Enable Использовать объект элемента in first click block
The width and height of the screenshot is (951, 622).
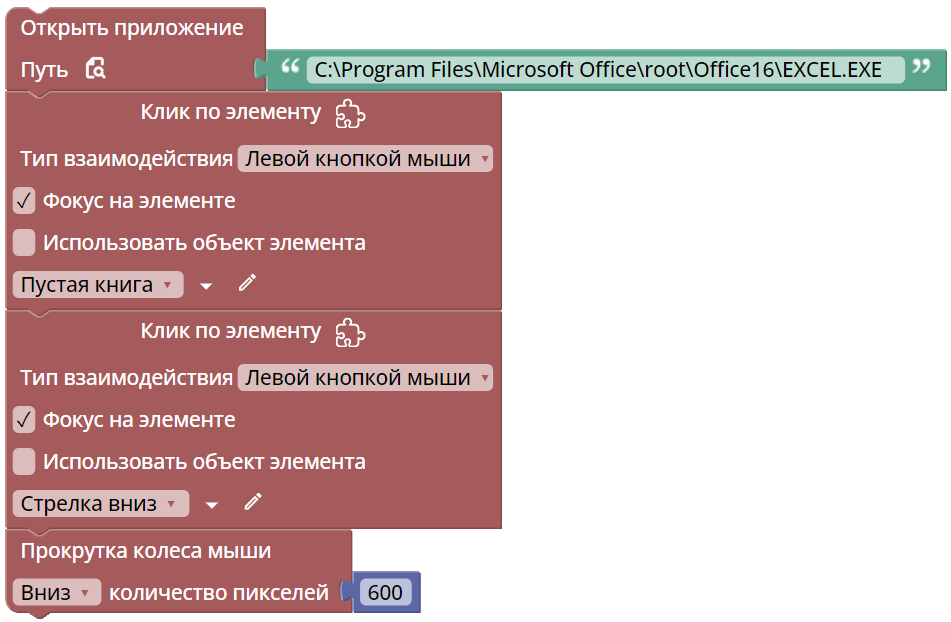coord(25,242)
